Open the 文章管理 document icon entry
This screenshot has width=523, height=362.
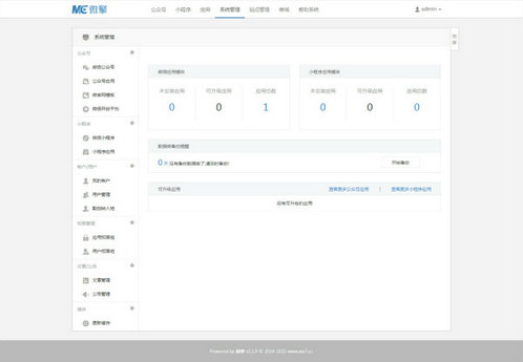[x=86, y=280]
